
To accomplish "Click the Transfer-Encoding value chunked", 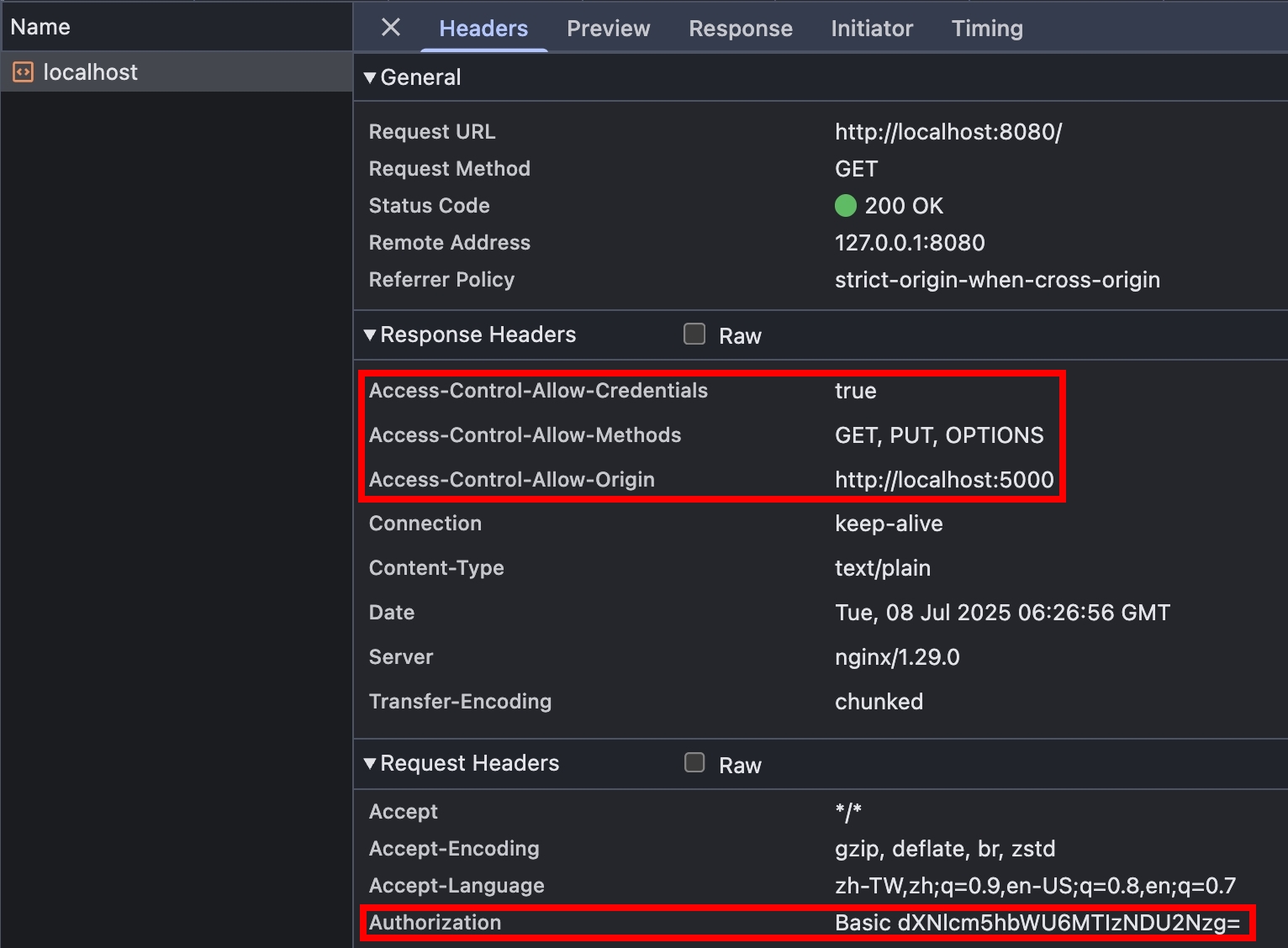I will coord(879,702).
